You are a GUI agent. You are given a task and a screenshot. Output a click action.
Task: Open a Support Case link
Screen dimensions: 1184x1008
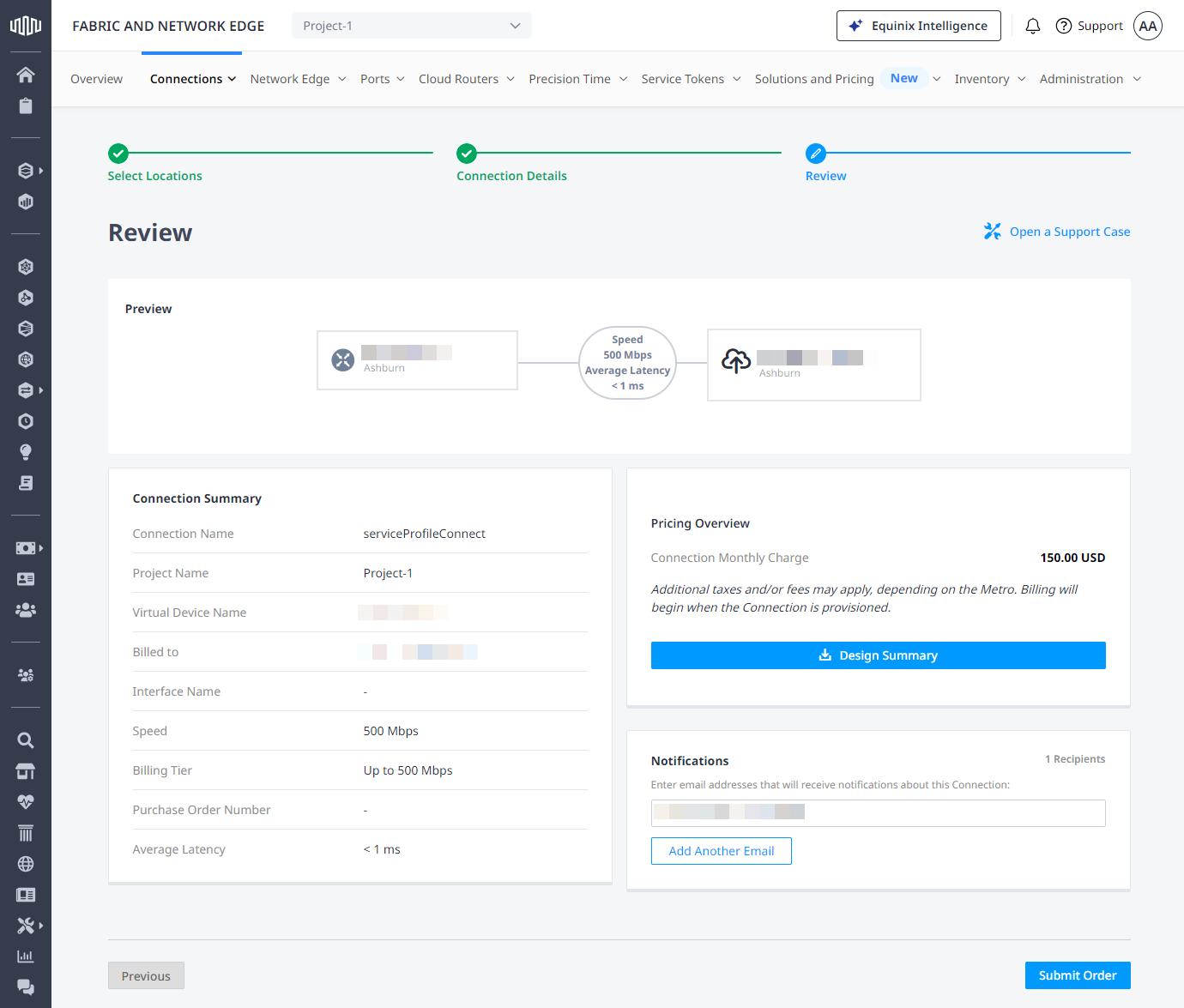tap(1057, 232)
